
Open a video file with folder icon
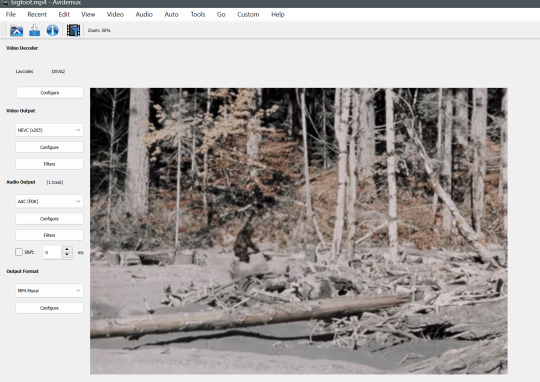(x=17, y=30)
